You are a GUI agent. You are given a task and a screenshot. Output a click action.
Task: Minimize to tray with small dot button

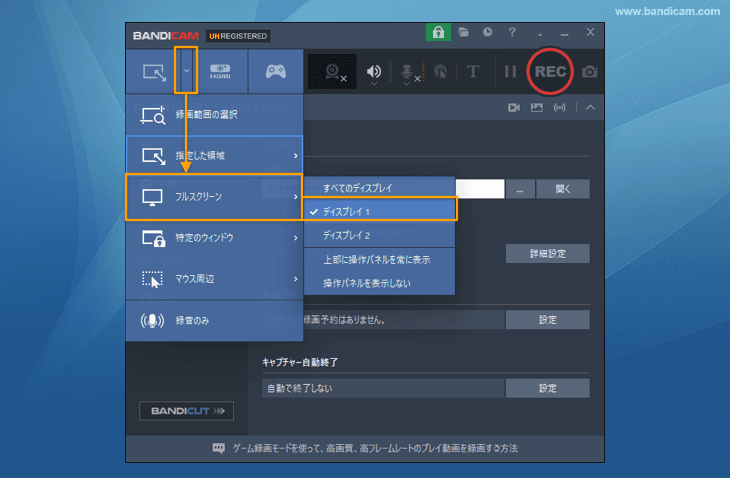tap(540, 35)
